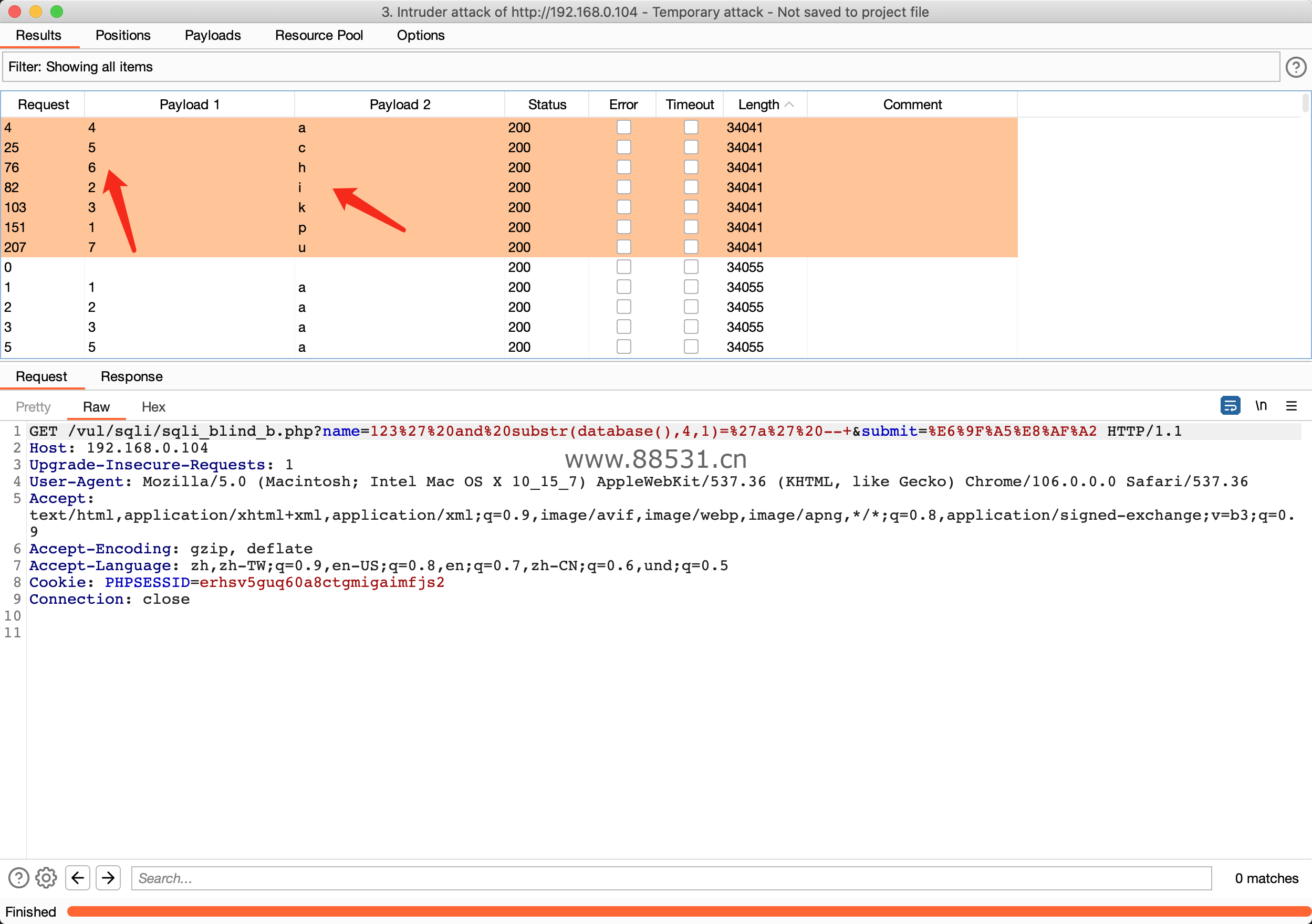The image size is (1312, 924).
Task: Sort by the Request column header
Action: pos(44,104)
